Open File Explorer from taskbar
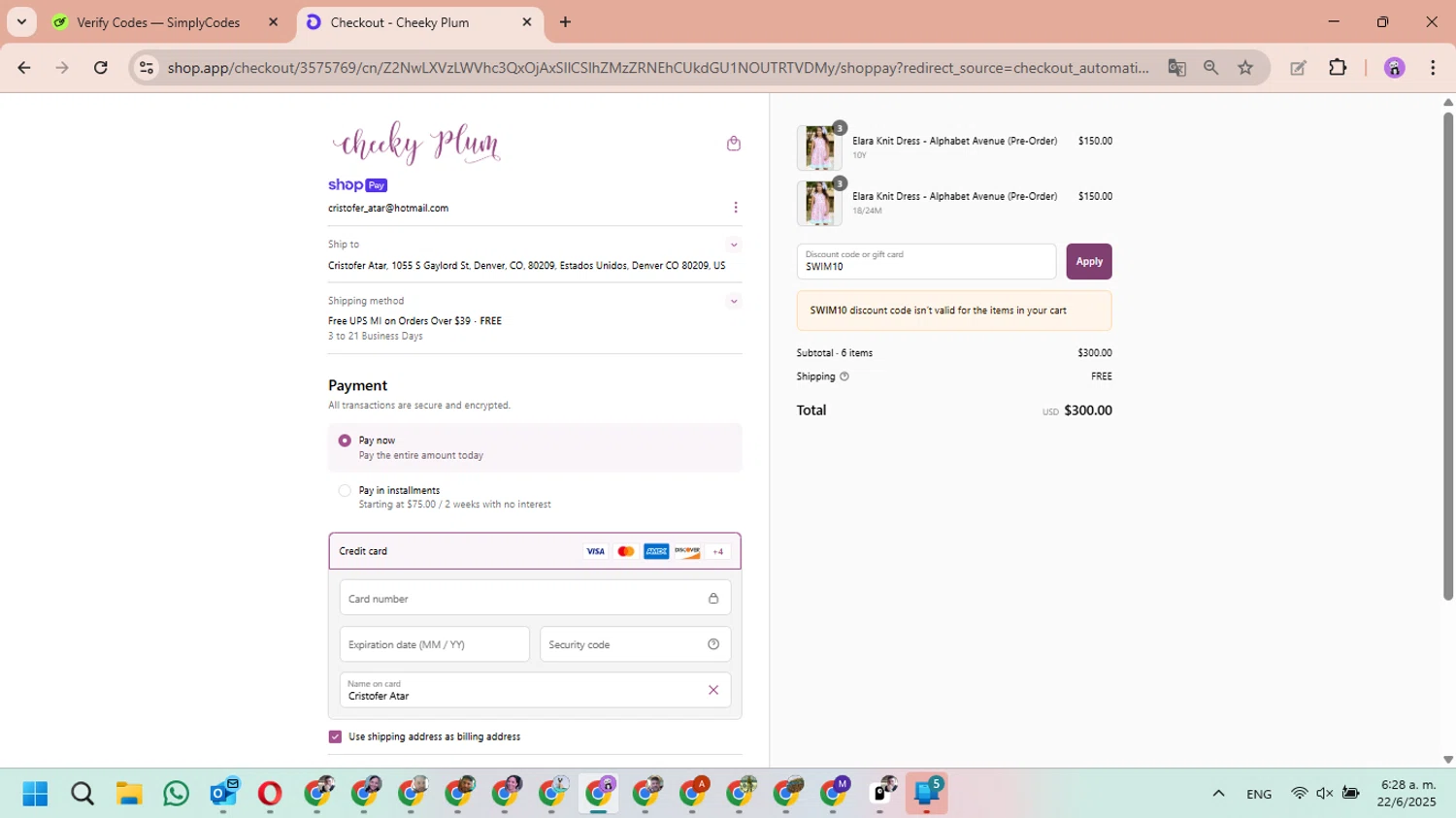This screenshot has height=818, width=1456. [x=129, y=794]
